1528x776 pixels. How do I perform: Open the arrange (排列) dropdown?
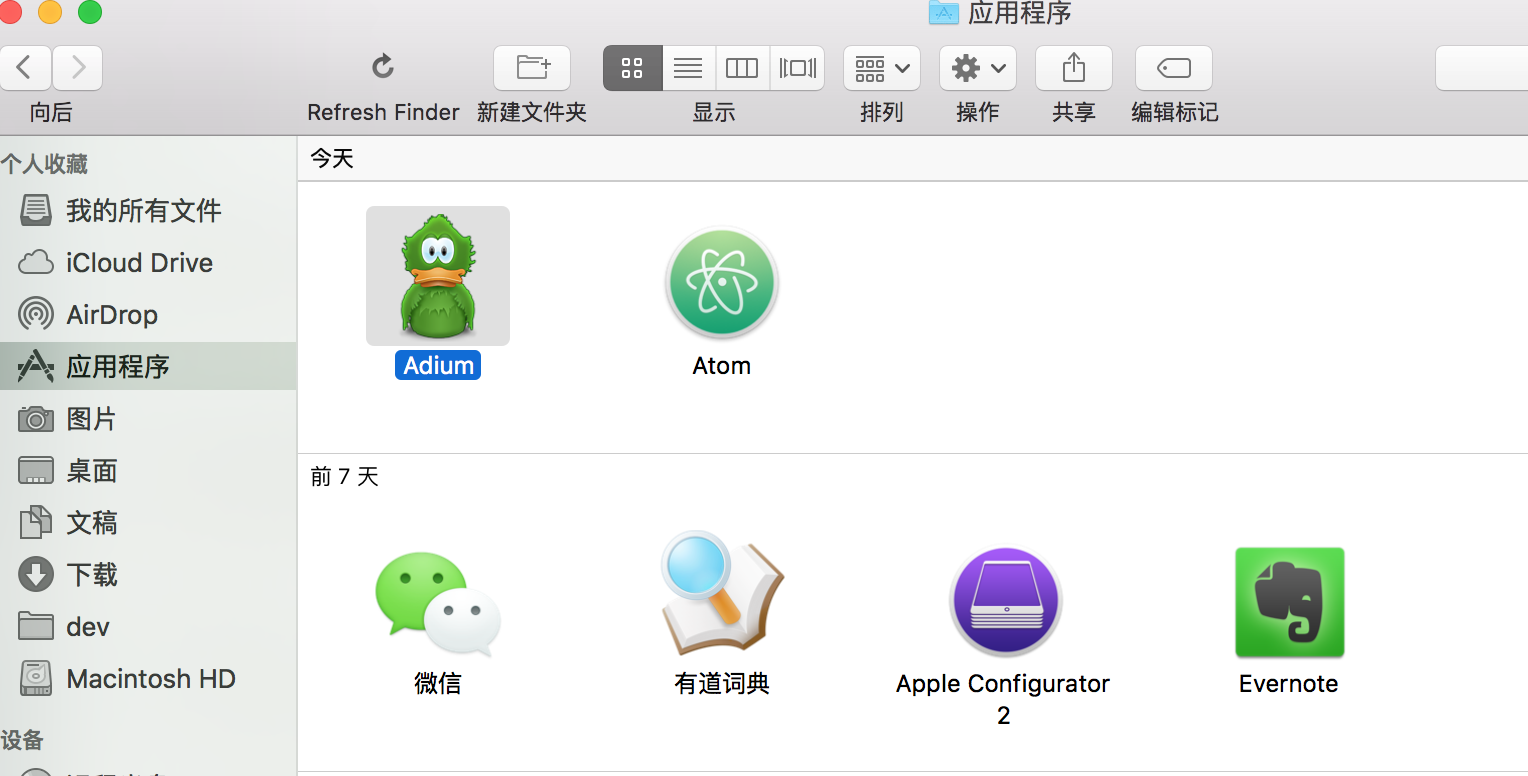coord(882,68)
